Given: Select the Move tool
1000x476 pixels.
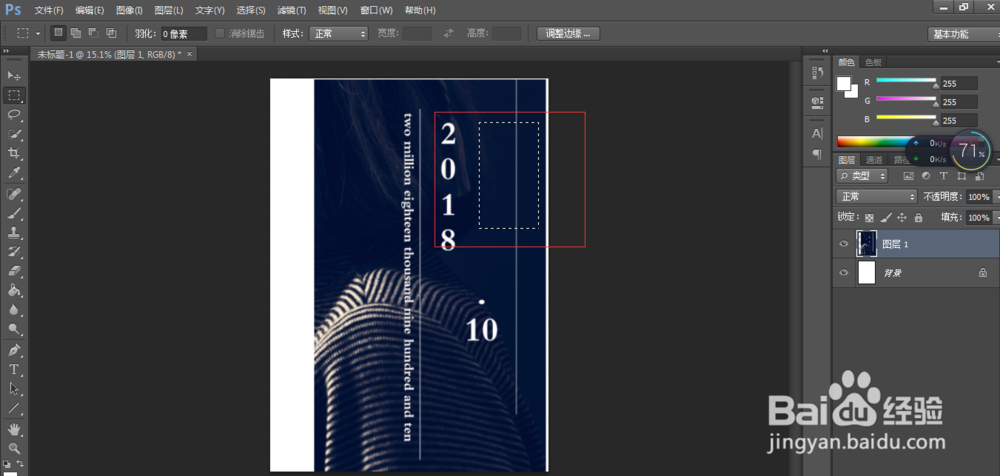Looking at the screenshot, I should point(14,76).
